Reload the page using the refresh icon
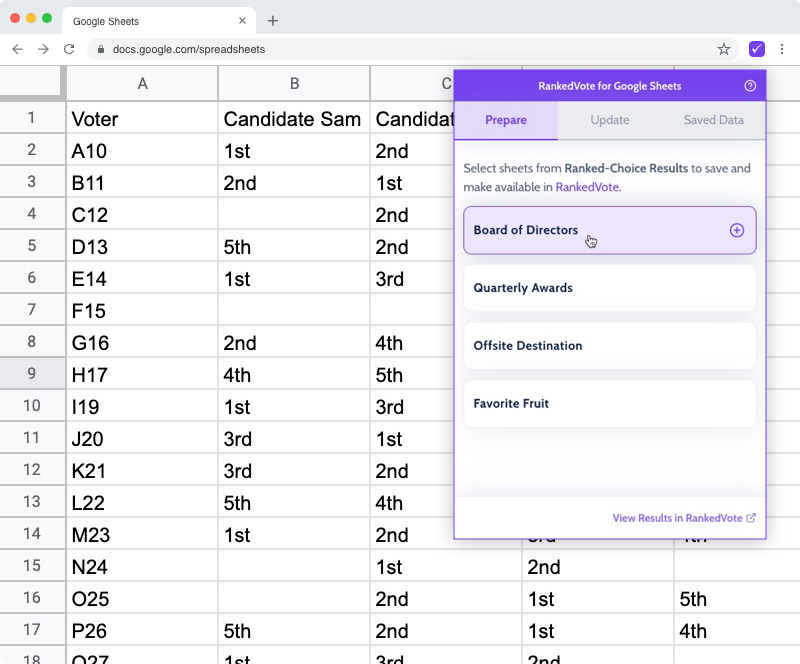 coord(69,49)
